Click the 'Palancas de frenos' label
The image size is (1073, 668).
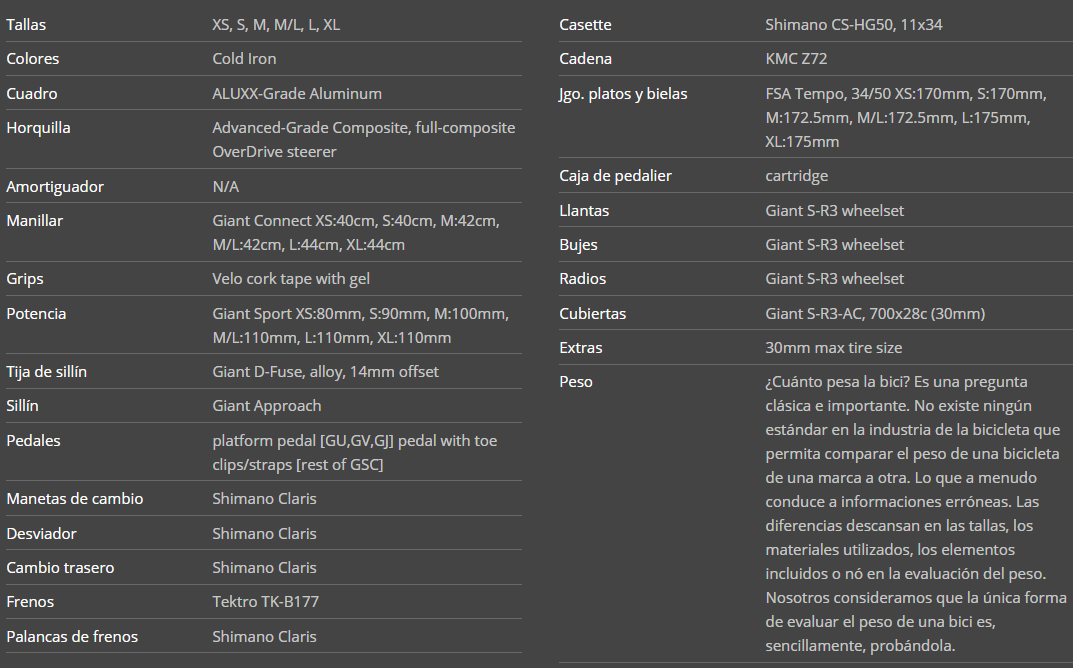72,637
